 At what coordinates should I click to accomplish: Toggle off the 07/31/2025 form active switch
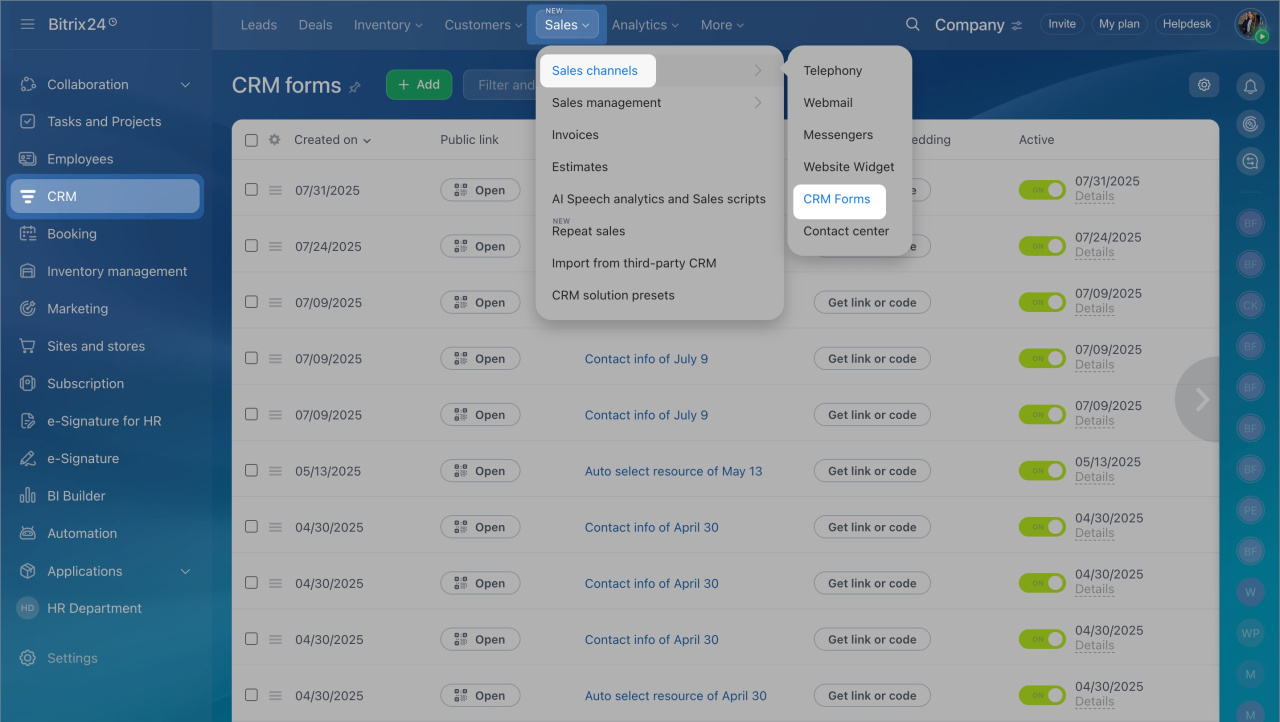(1041, 190)
